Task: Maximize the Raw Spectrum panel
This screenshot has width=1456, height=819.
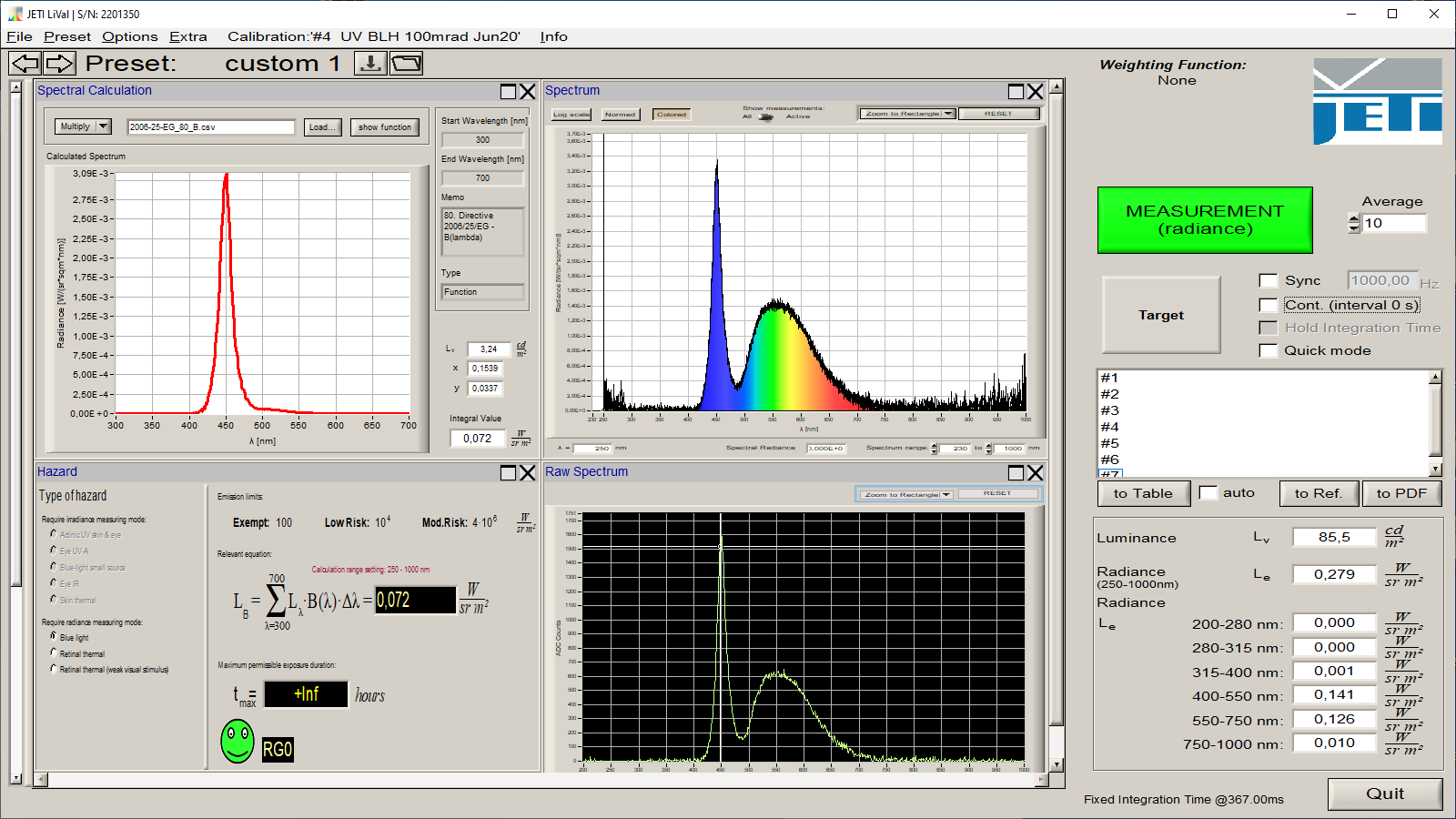Action: (1016, 472)
